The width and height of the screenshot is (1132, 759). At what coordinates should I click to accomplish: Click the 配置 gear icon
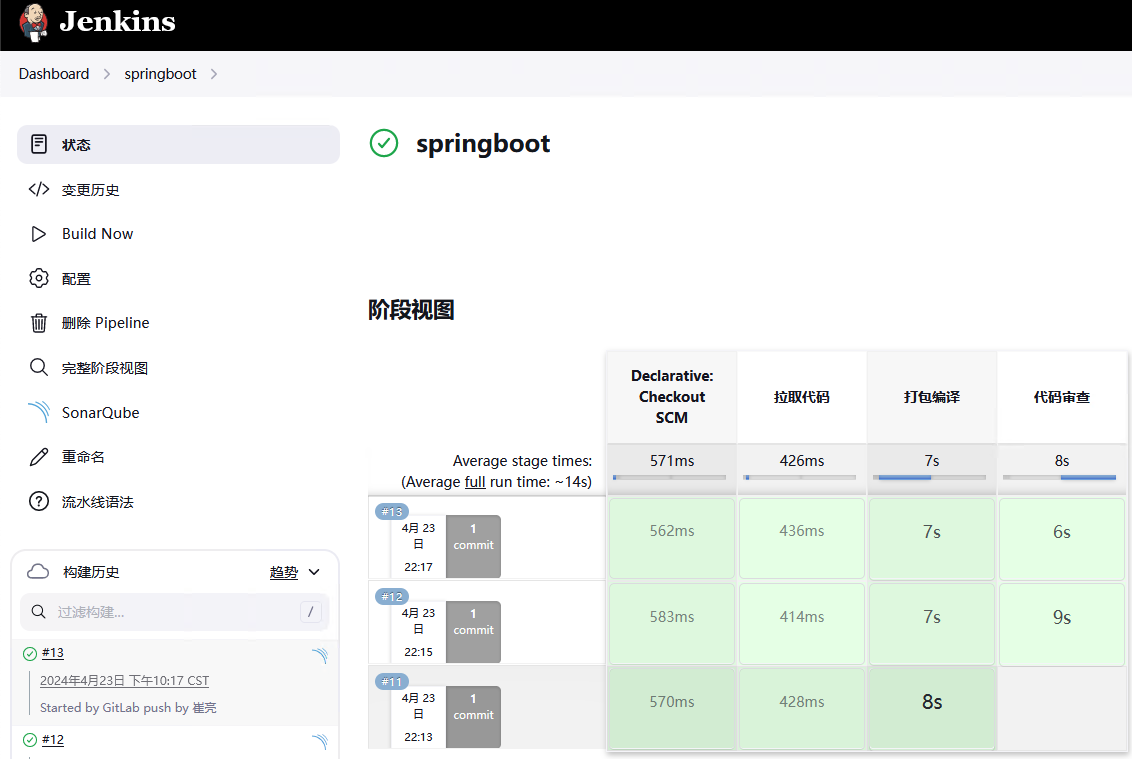click(x=39, y=278)
